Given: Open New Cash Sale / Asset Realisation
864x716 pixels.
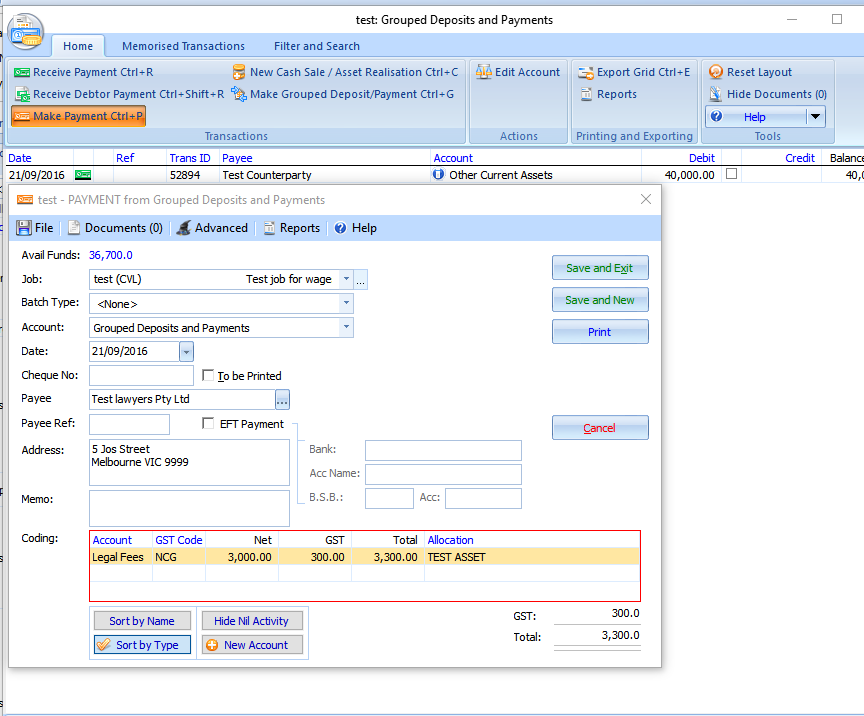Looking at the screenshot, I should coord(239,73).
